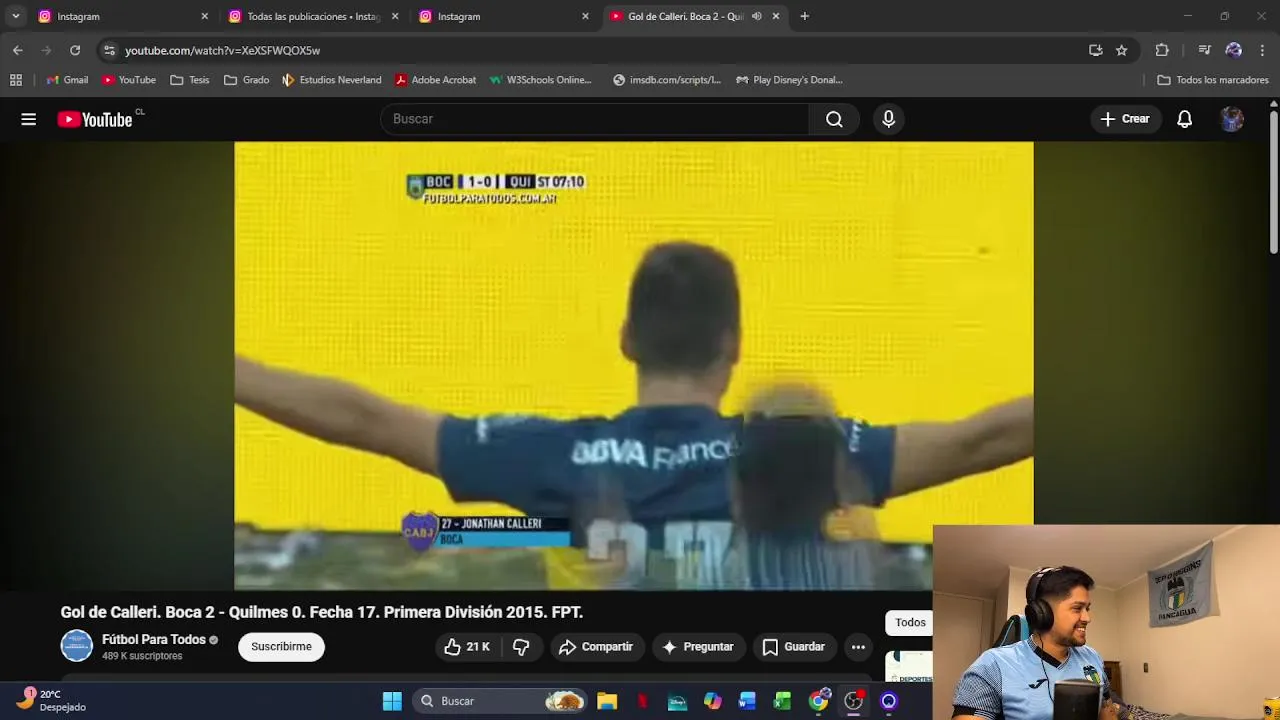The height and width of the screenshot is (720, 1280).
Task: Expand the Todos los marcadores folder
Action: (x=1213, y=80)
